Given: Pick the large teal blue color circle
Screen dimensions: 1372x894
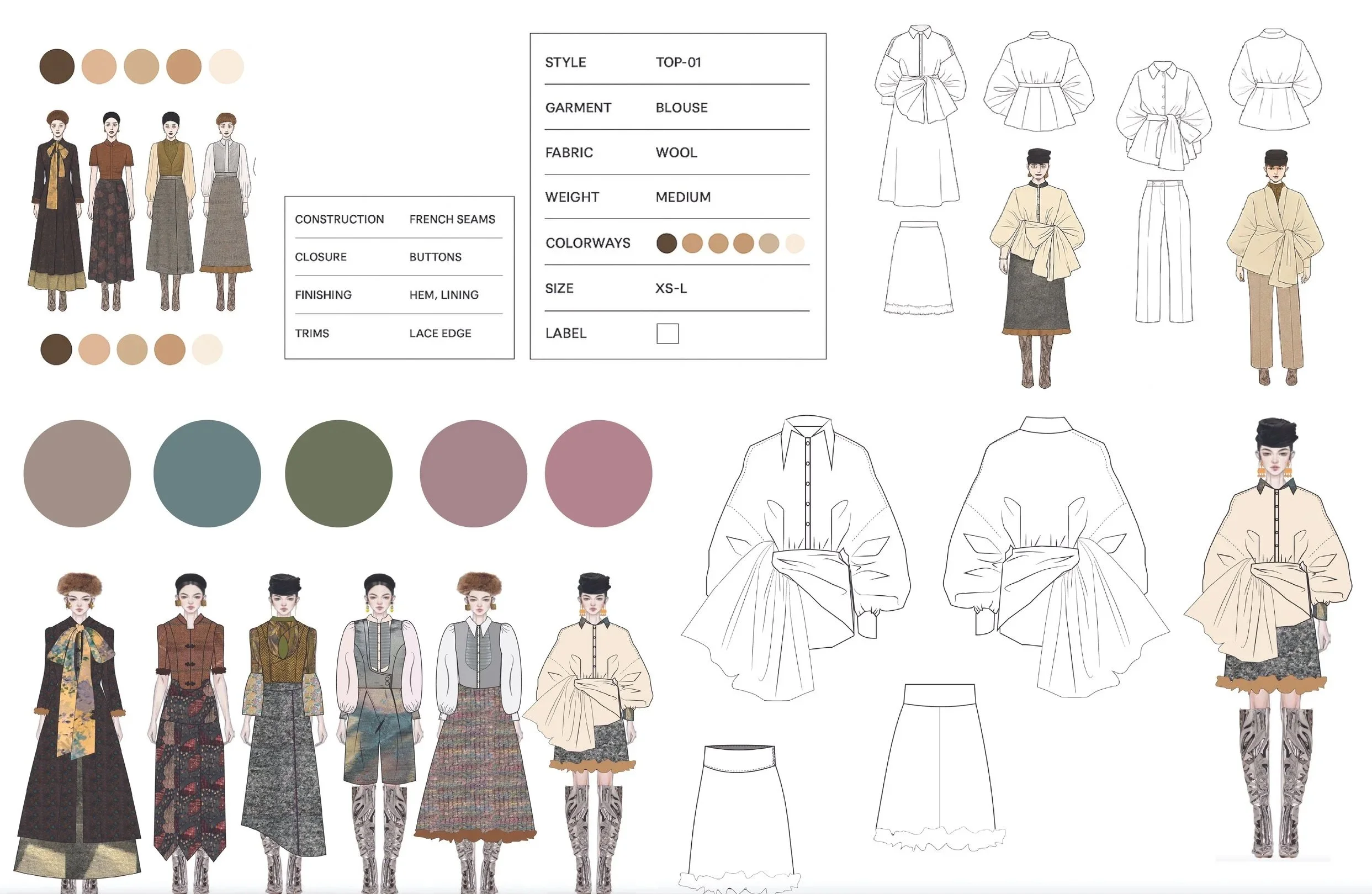Looking at the screenshot, I should (x=207, y=473).
